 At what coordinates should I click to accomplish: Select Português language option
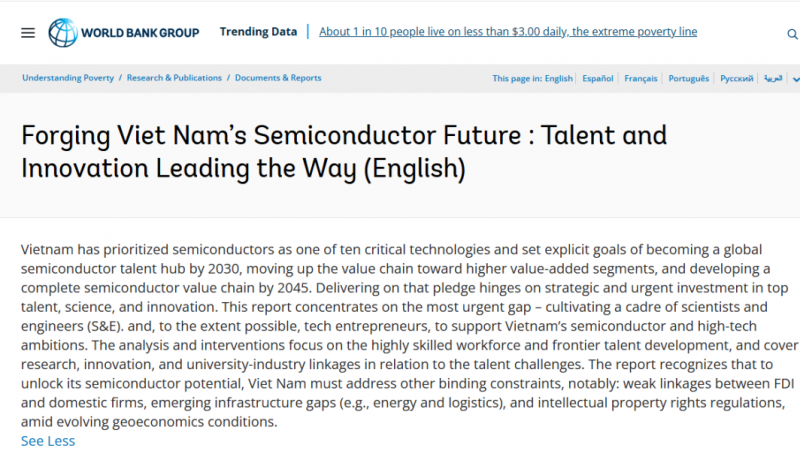[x=689, y=79]
